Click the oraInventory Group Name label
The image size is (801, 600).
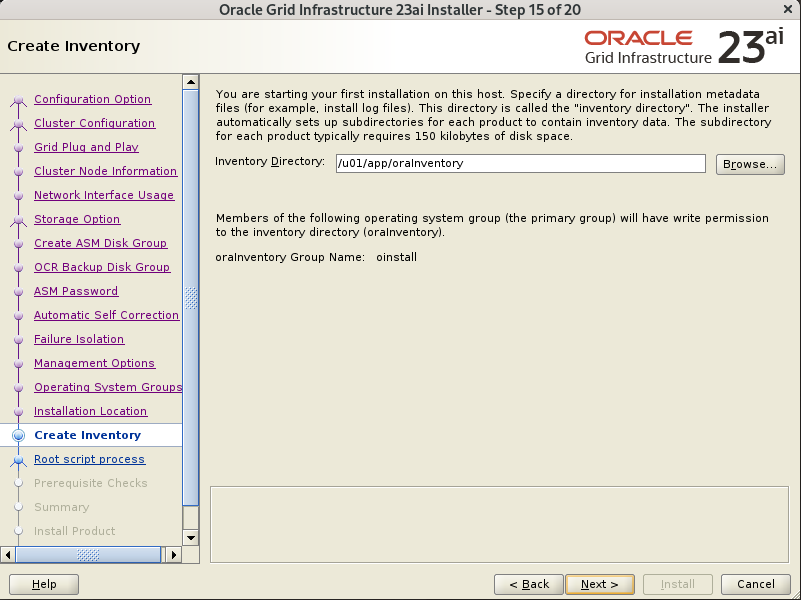point(290,257)
